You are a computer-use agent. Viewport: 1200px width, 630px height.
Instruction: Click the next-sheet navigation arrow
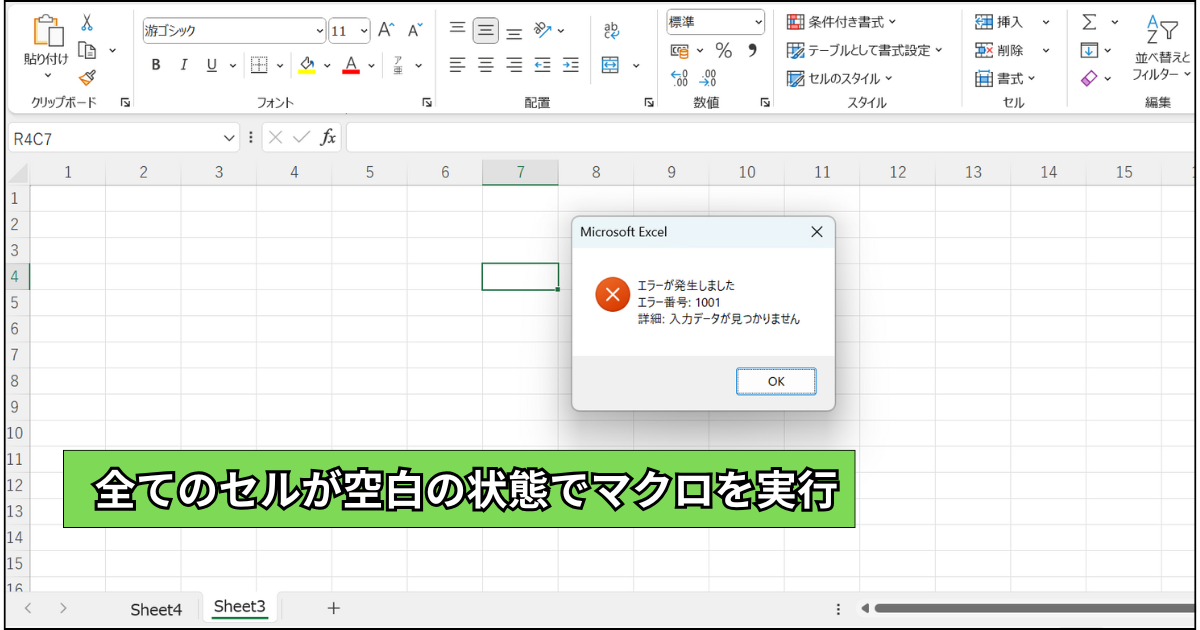tap(63, 607)
